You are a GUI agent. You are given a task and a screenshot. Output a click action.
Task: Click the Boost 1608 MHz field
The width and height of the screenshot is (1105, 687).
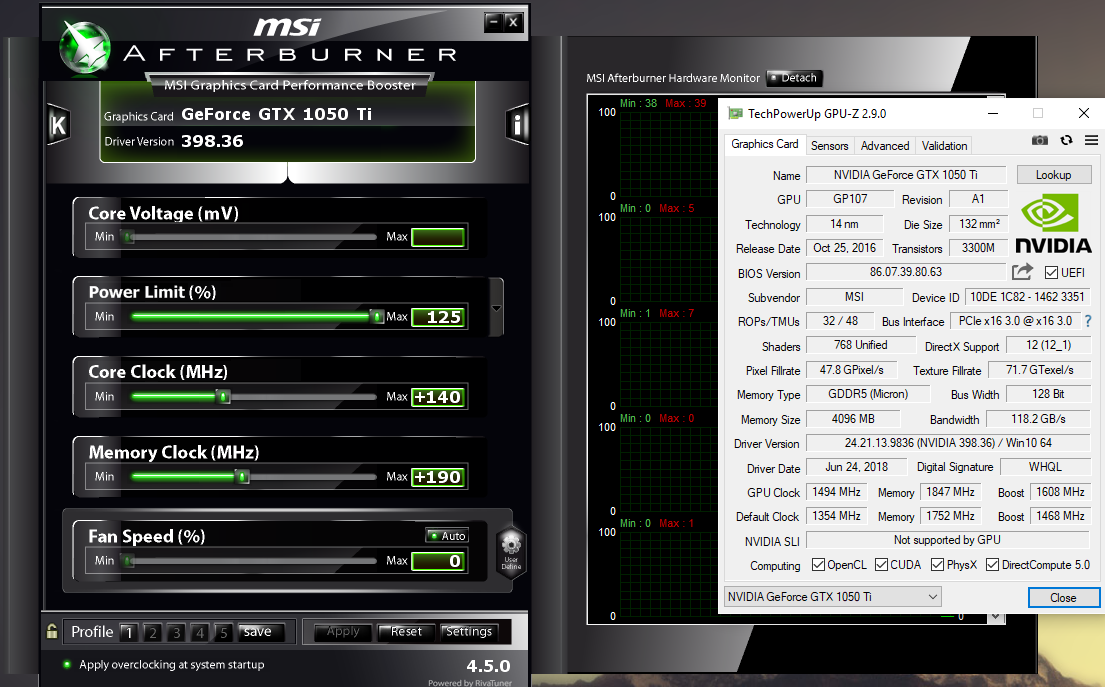(1060, 492)
